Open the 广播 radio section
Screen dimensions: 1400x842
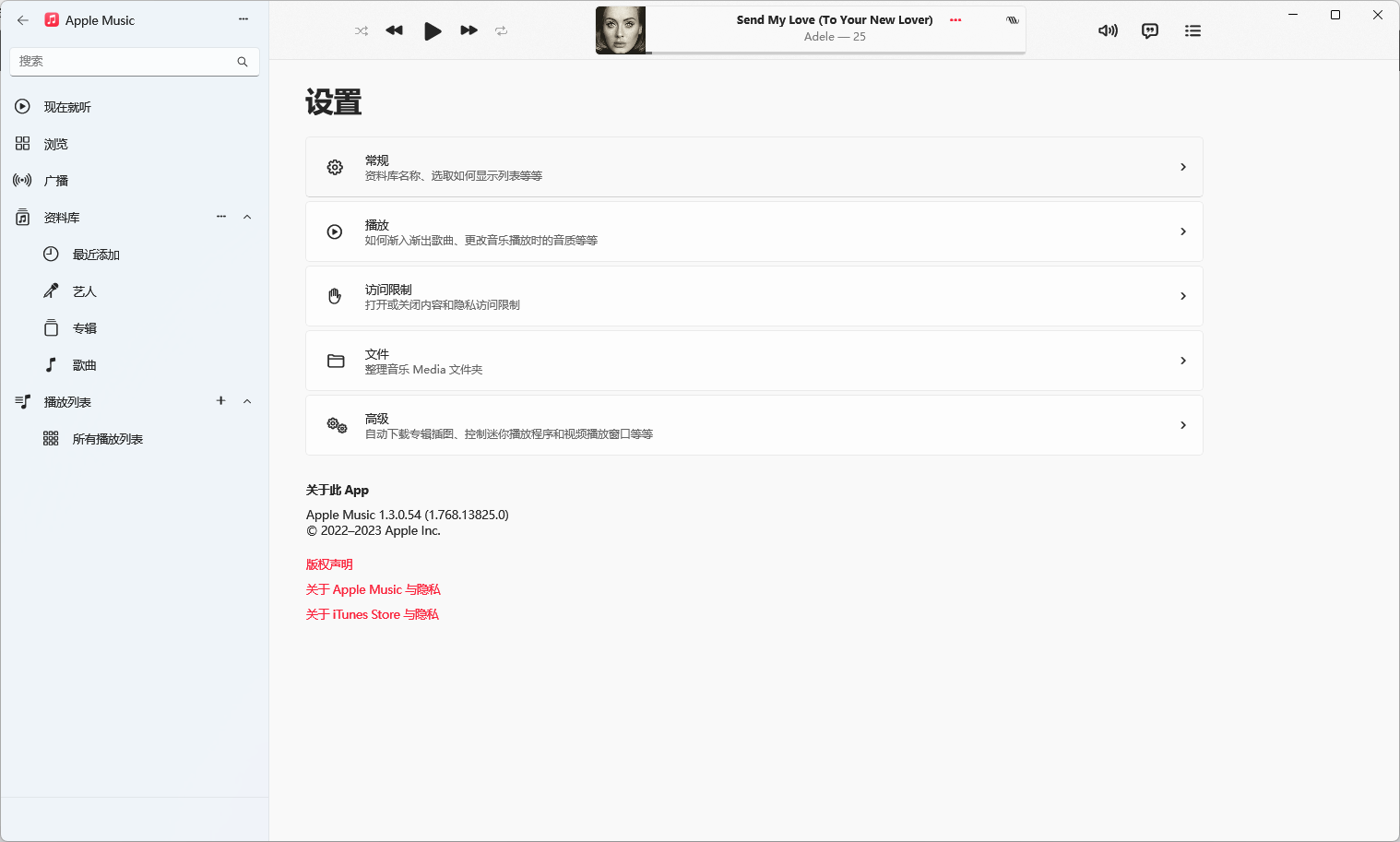pyautogui.click(x=135, y=181)
